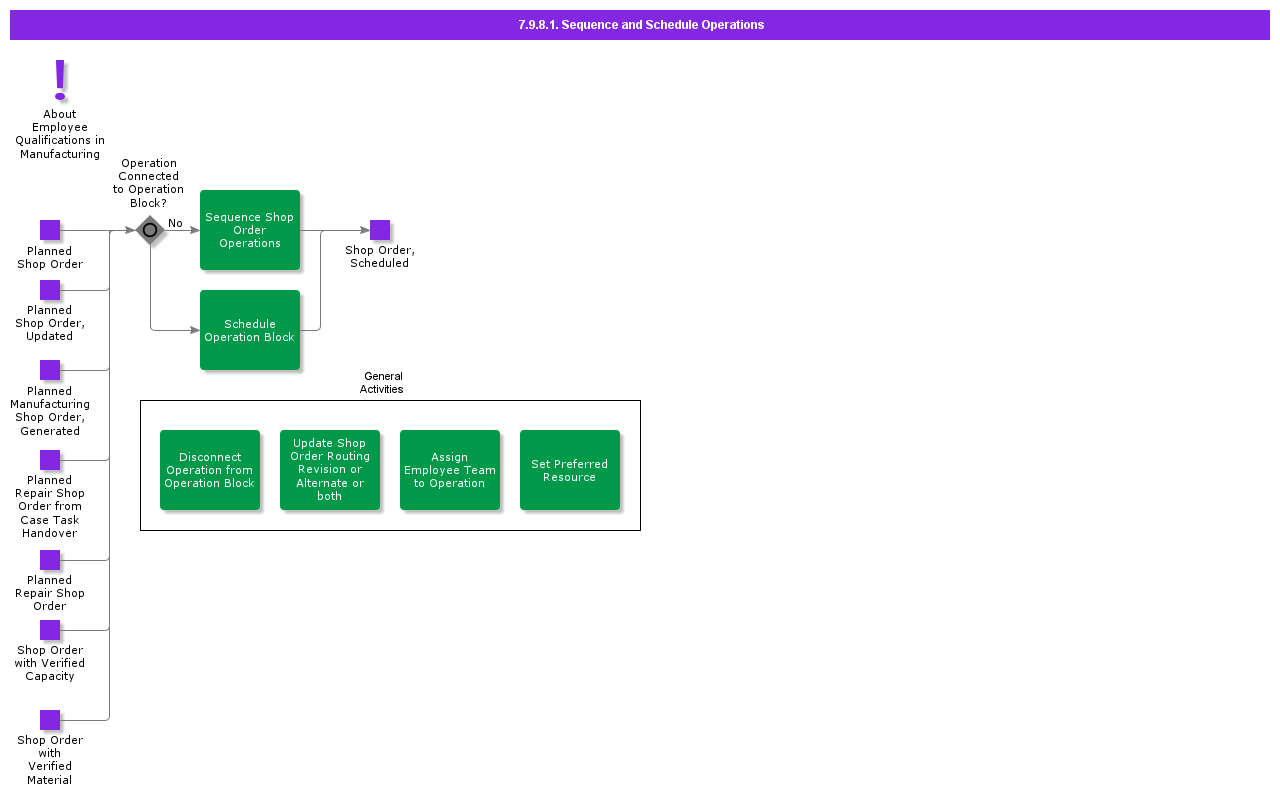Viewport: 1280px width, 798px height.
Task: Click the Operation Connected decision gateway diamond
Action: coord(150,230)
